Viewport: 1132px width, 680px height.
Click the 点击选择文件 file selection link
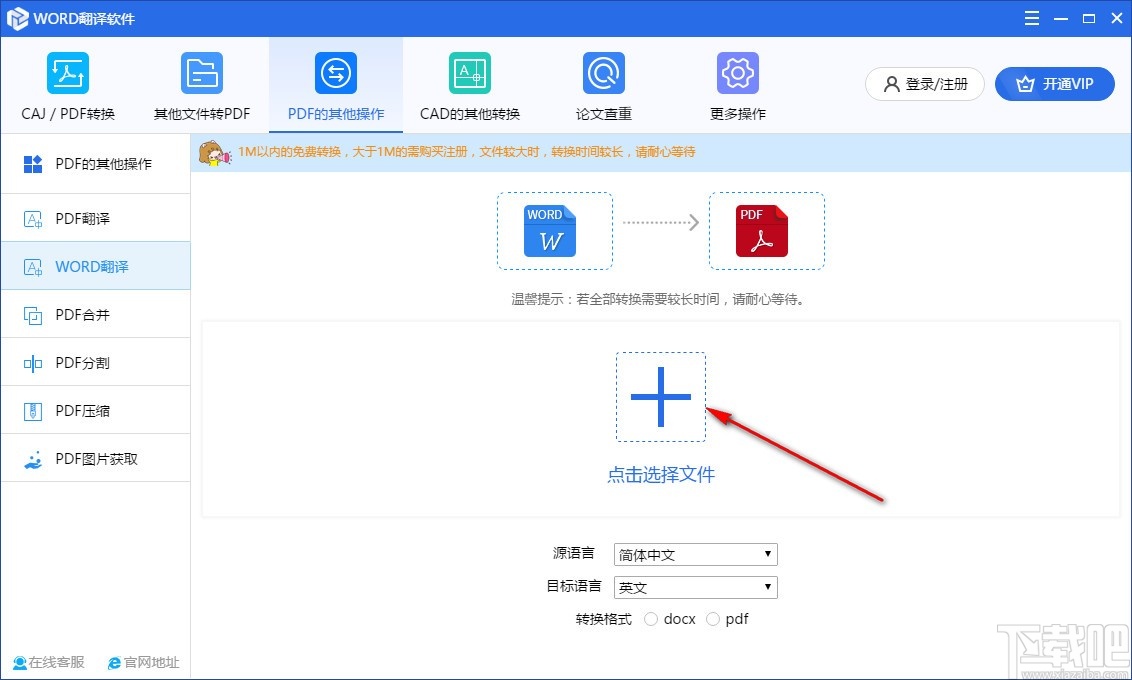point(661,475)
